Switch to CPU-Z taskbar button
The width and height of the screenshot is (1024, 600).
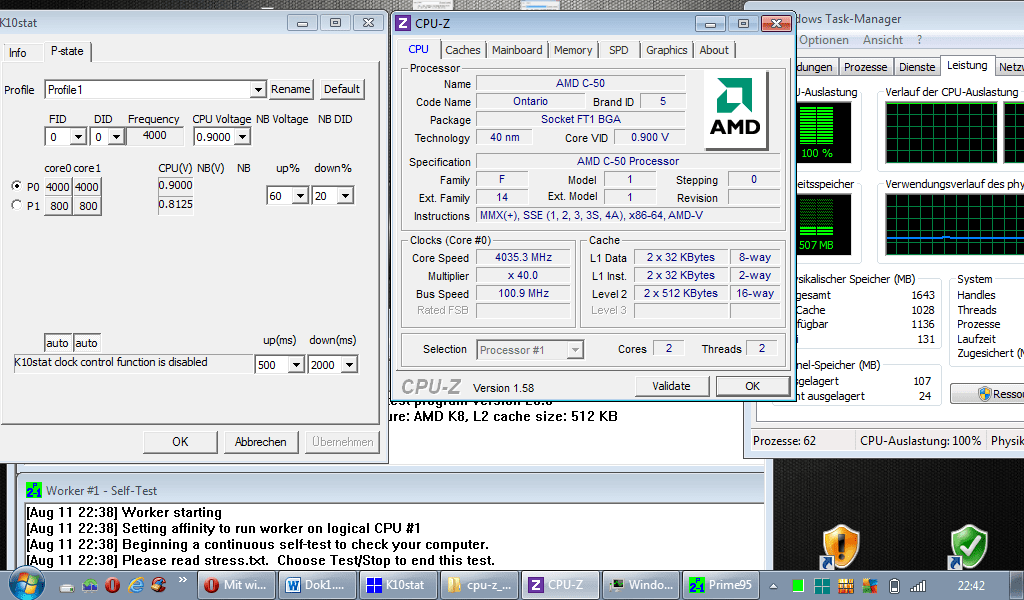560,585
